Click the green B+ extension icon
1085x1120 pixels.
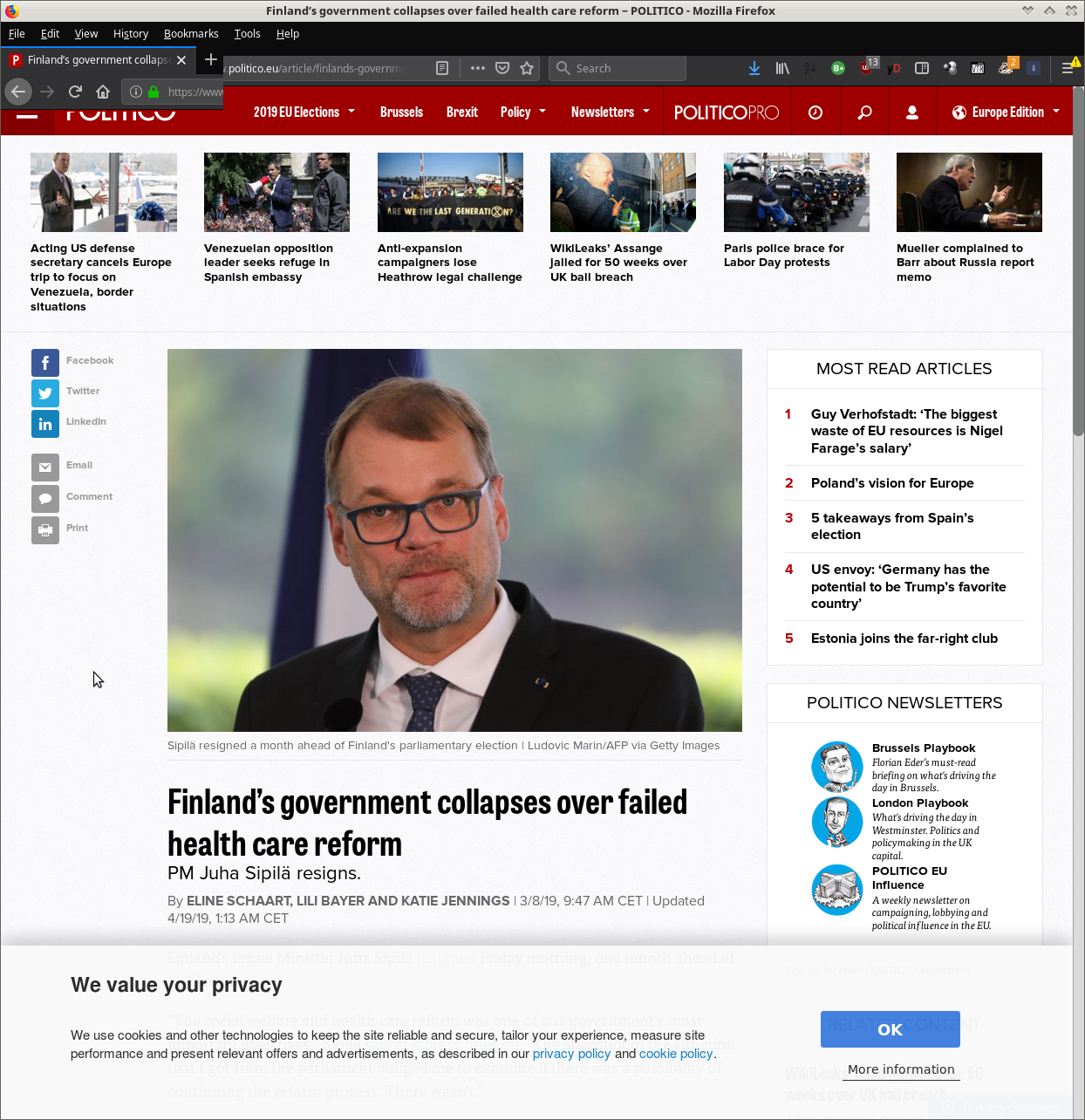[x=838, y=68]
